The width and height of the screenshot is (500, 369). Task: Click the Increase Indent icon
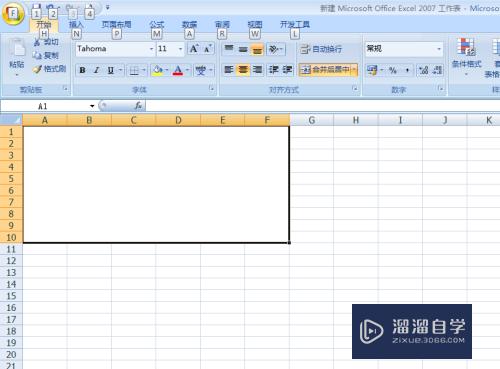pos(288,70)
